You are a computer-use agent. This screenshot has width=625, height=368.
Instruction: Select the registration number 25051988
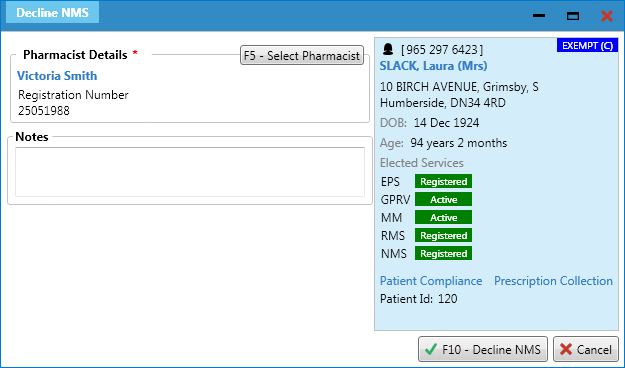pos(44,110)
